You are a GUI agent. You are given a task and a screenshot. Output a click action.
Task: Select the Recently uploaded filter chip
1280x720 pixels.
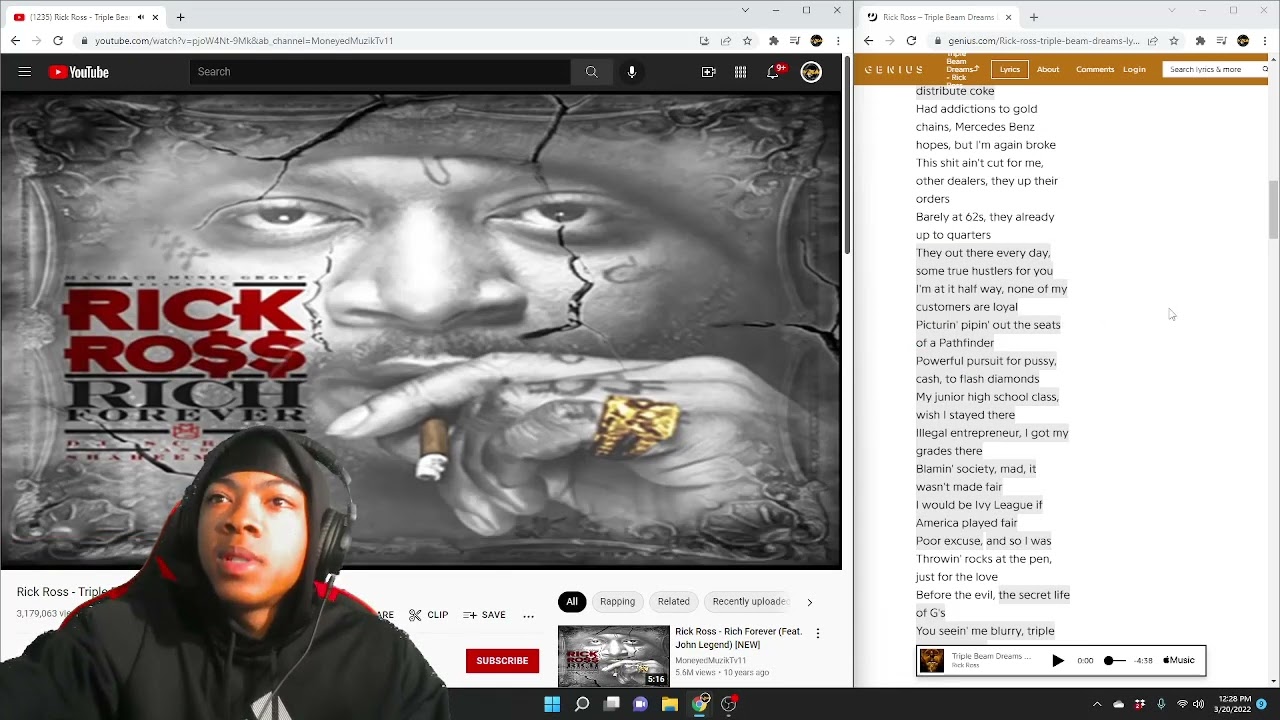750,601
